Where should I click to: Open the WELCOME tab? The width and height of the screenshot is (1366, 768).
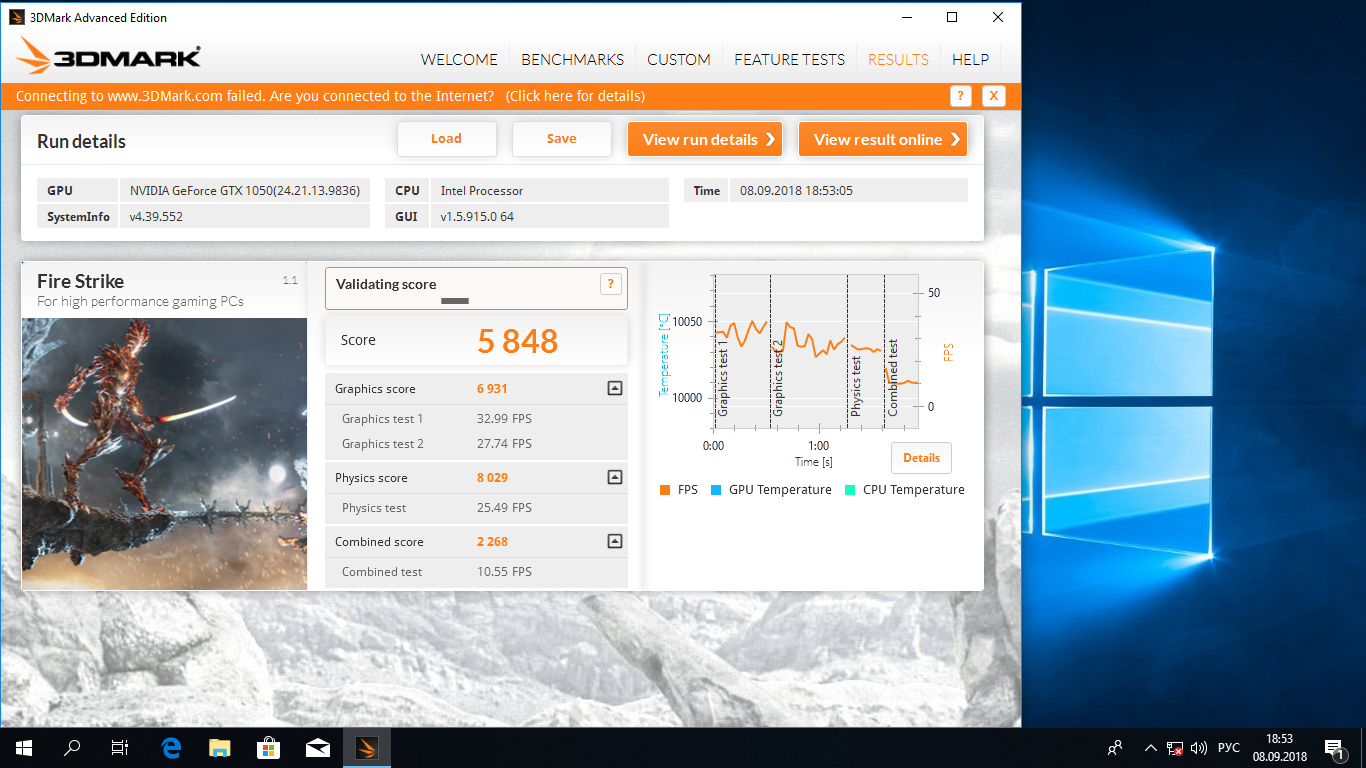tap(459, 59)
